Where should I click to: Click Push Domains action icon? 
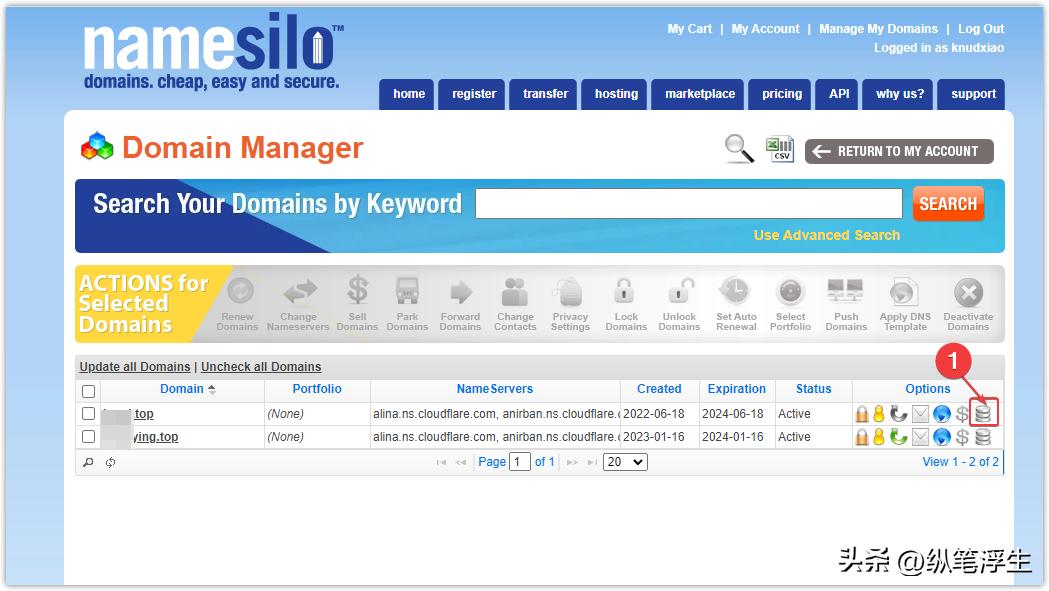pos(846,291)
